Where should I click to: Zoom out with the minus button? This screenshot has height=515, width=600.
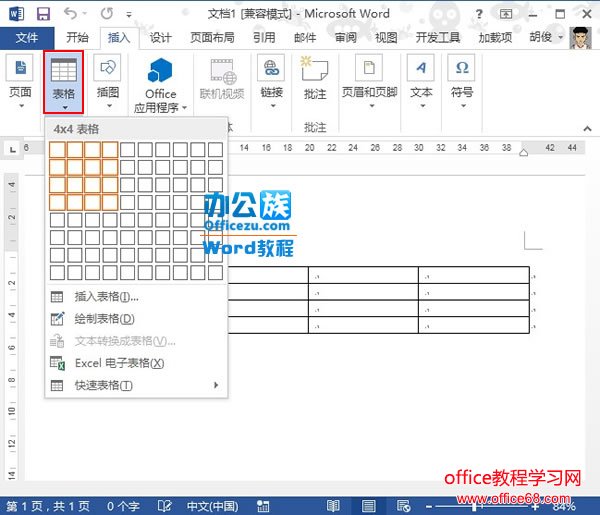pyautogui.click(x=429, y=507)
